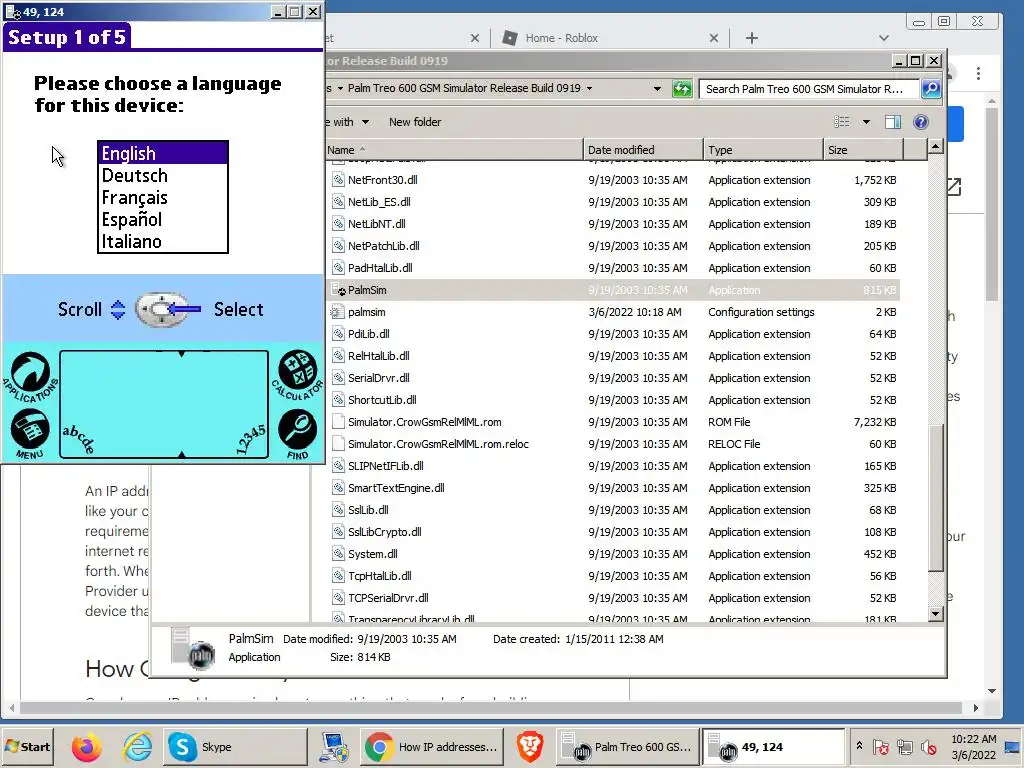Click the Search Palm Treo 600 GSM Simulator field
This screenshot has height=768, width=1024.
pyautogui.click(x=809, y=89)
